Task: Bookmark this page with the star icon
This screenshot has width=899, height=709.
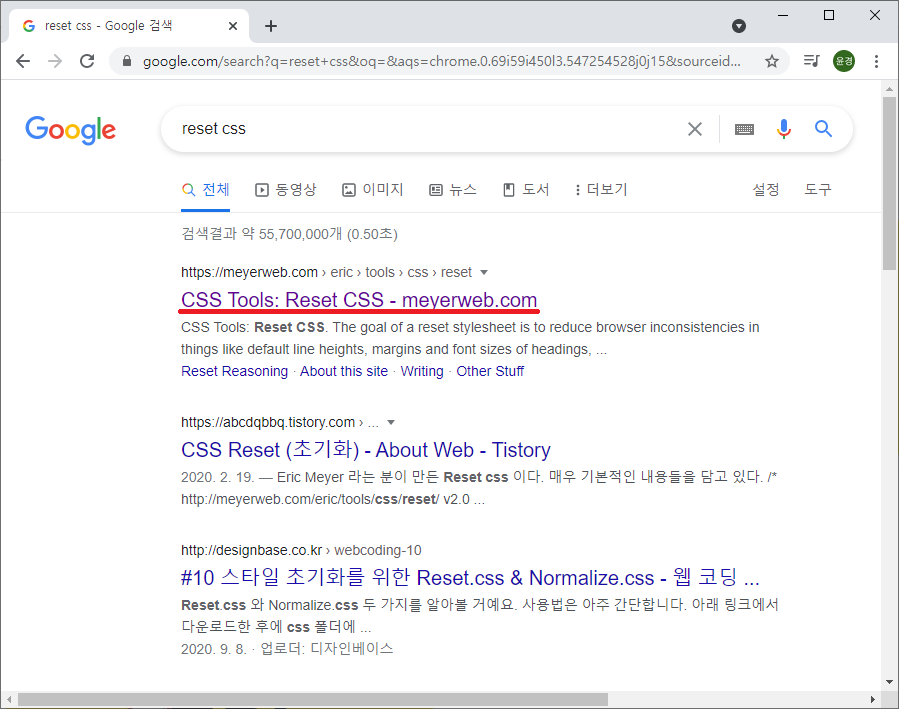Action: coord(772,61)
